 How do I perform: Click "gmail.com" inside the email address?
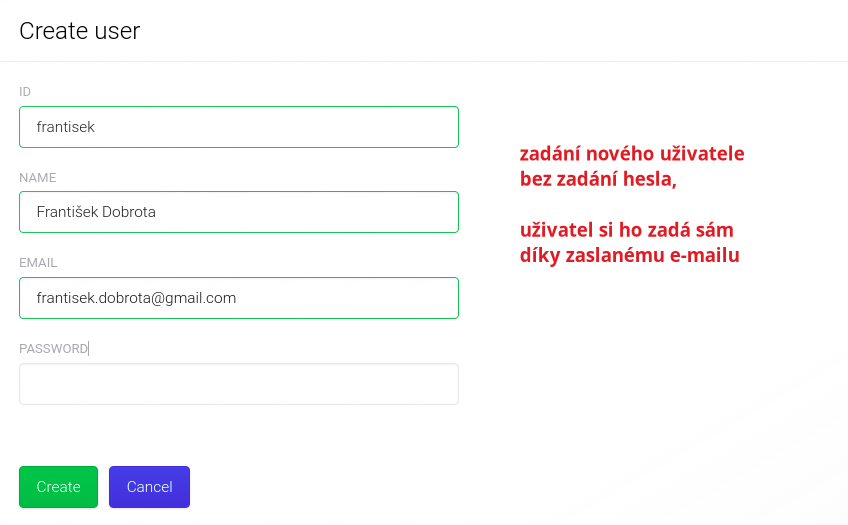pos(199,298)
